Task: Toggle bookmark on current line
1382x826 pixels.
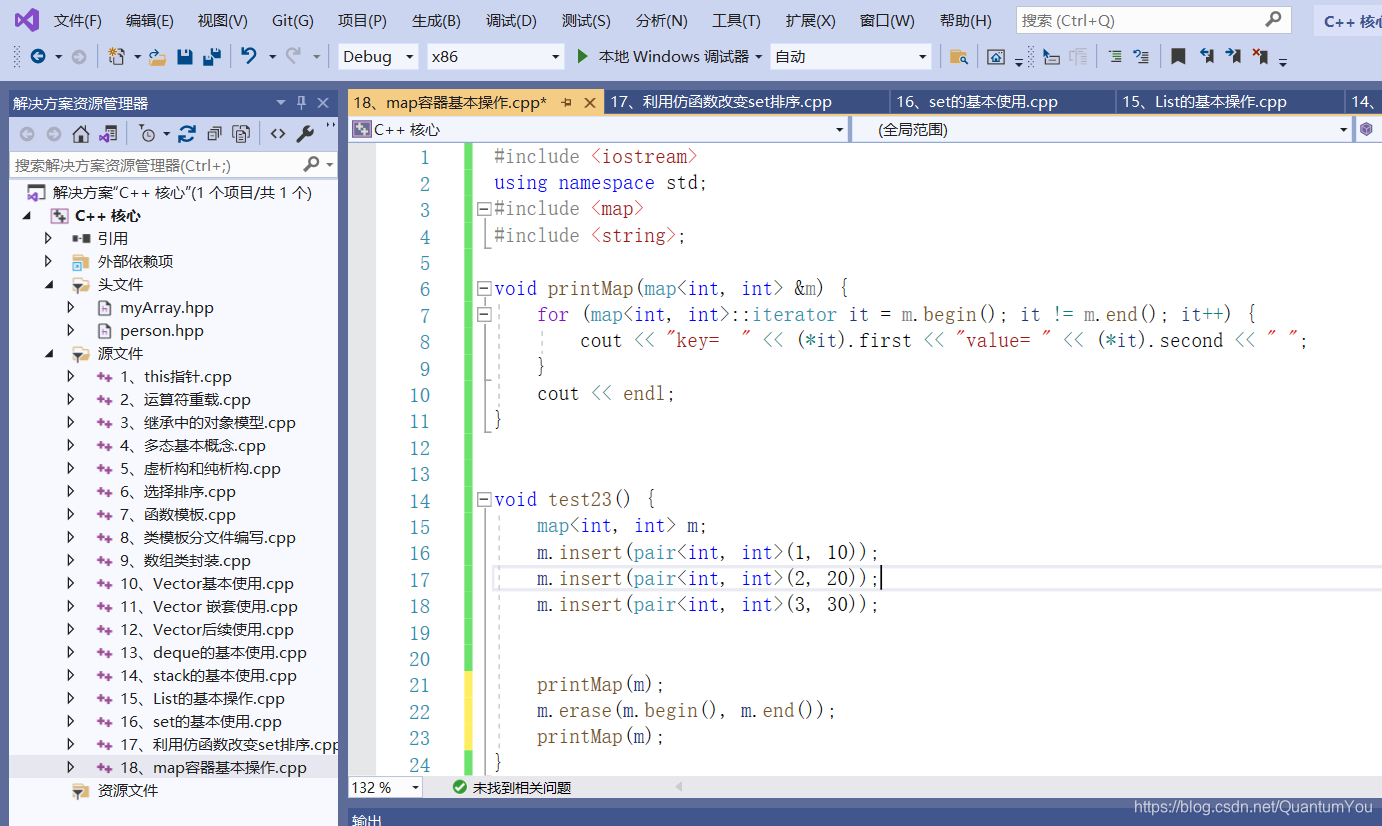Action: click(x=1179, y=57)
